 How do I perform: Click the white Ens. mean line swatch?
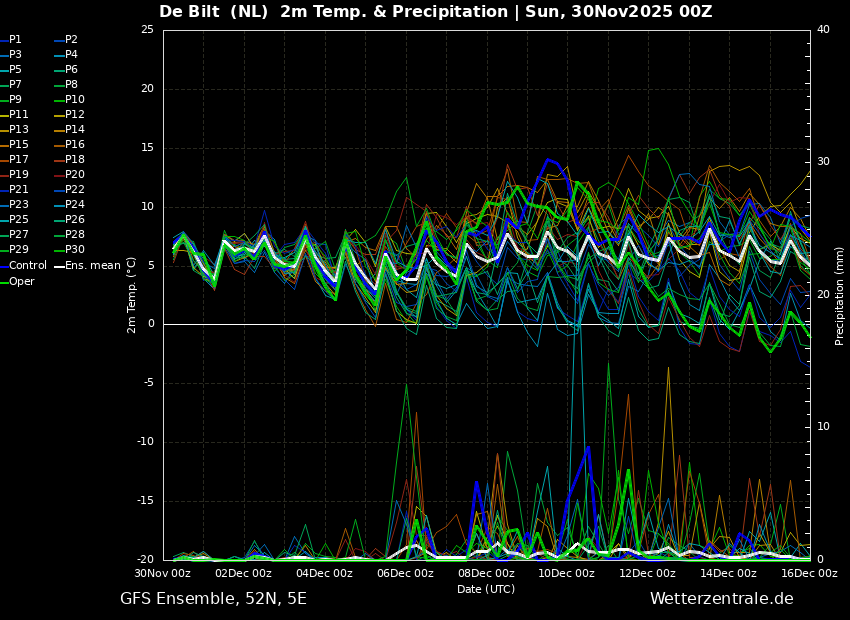pos(59,266)
